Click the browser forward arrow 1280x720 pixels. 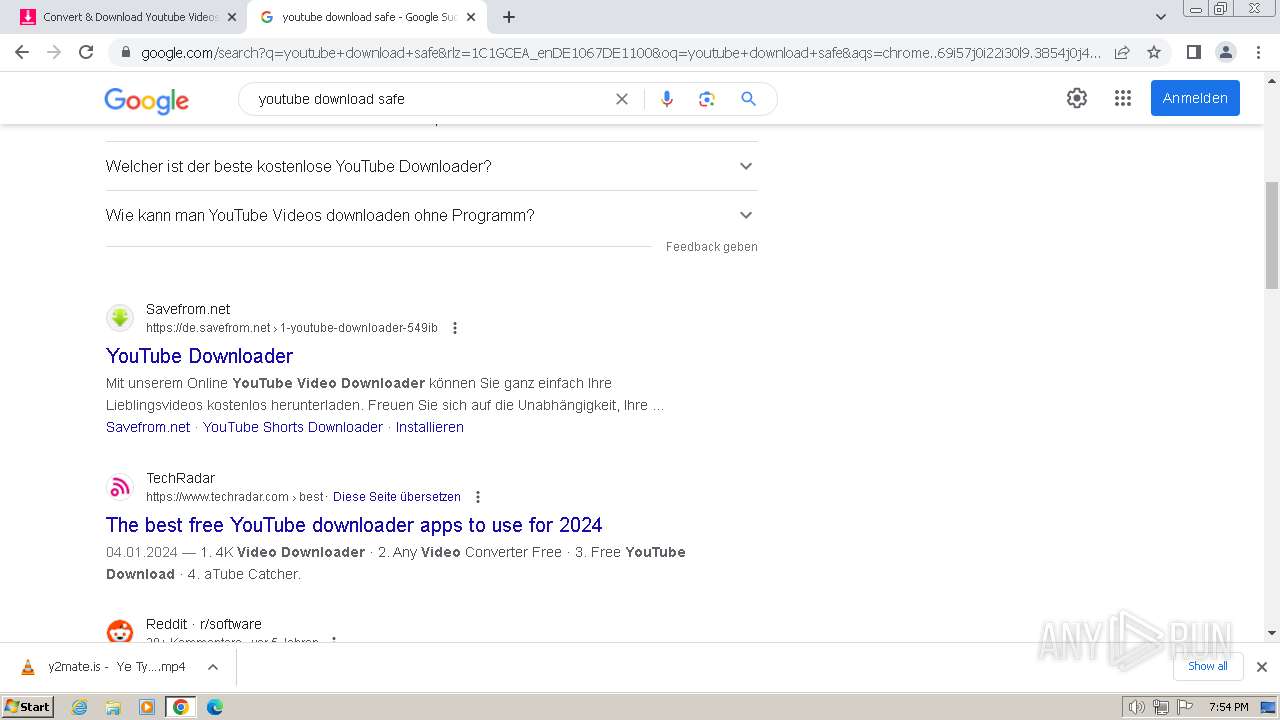click(x=54, y=52)
